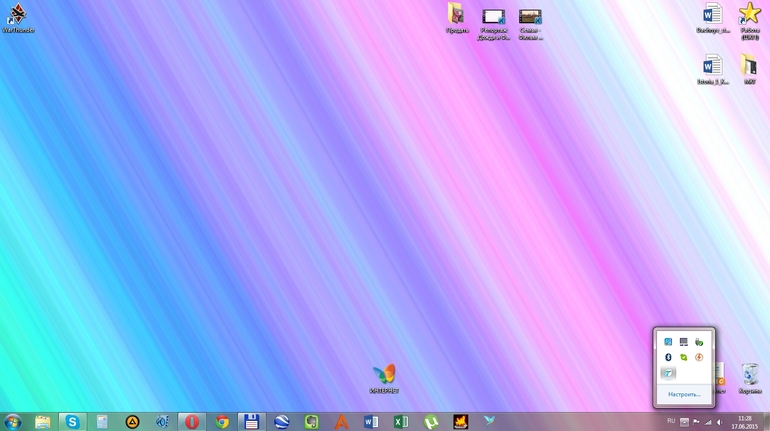
Task: Open War Thunder desktop shortcut
Action: click(17, 13)
